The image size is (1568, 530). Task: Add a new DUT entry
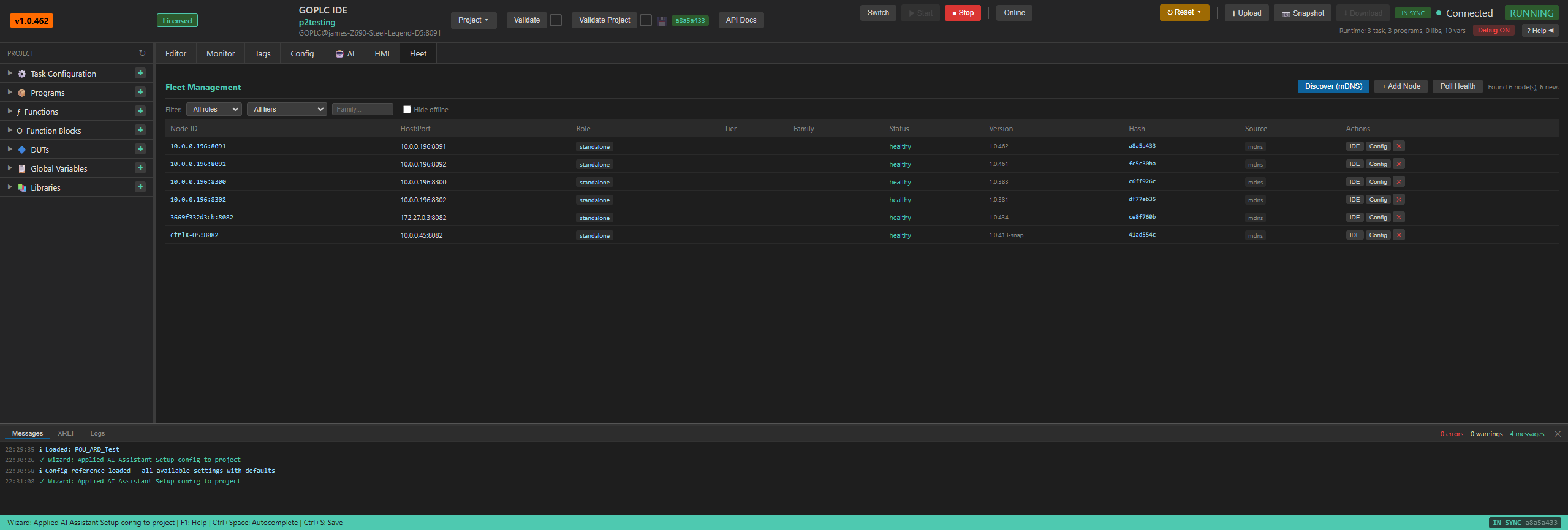140,149
